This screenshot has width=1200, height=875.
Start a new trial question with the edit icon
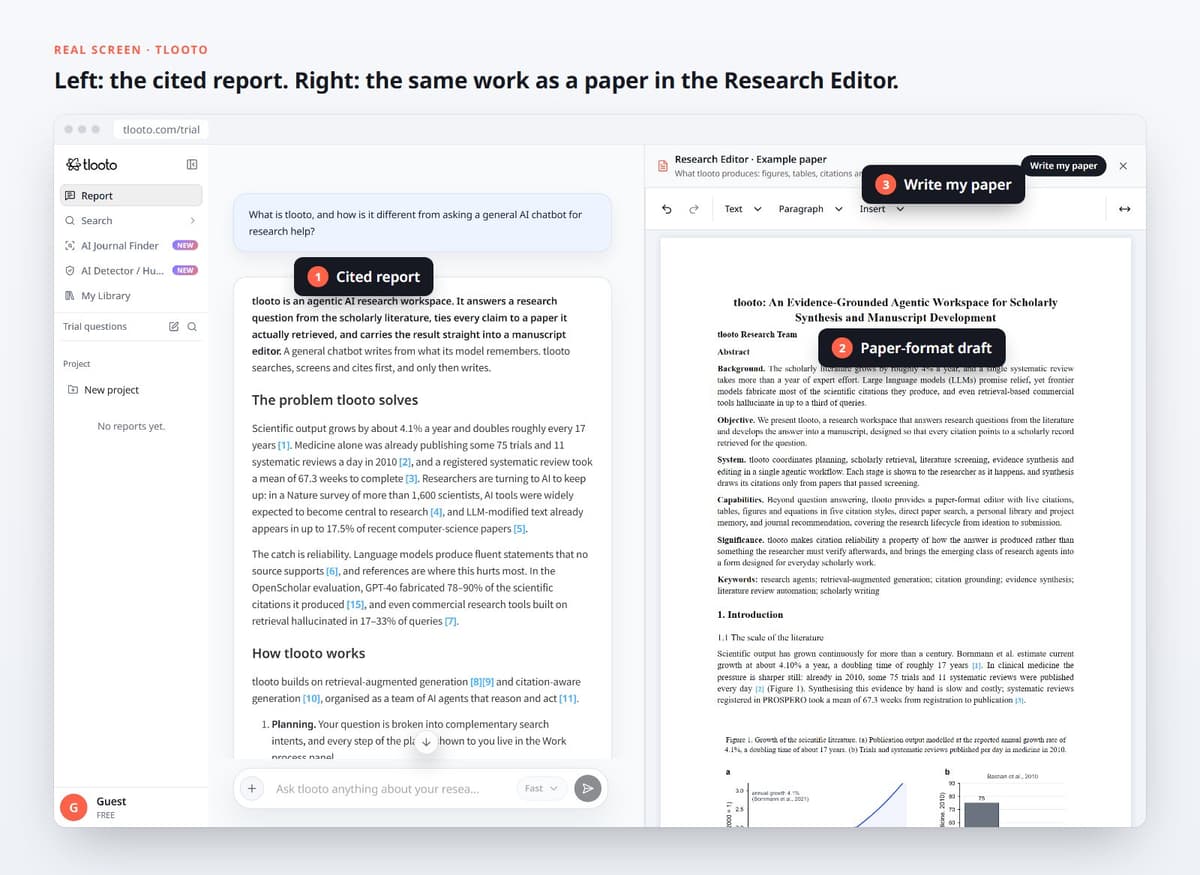174,326
